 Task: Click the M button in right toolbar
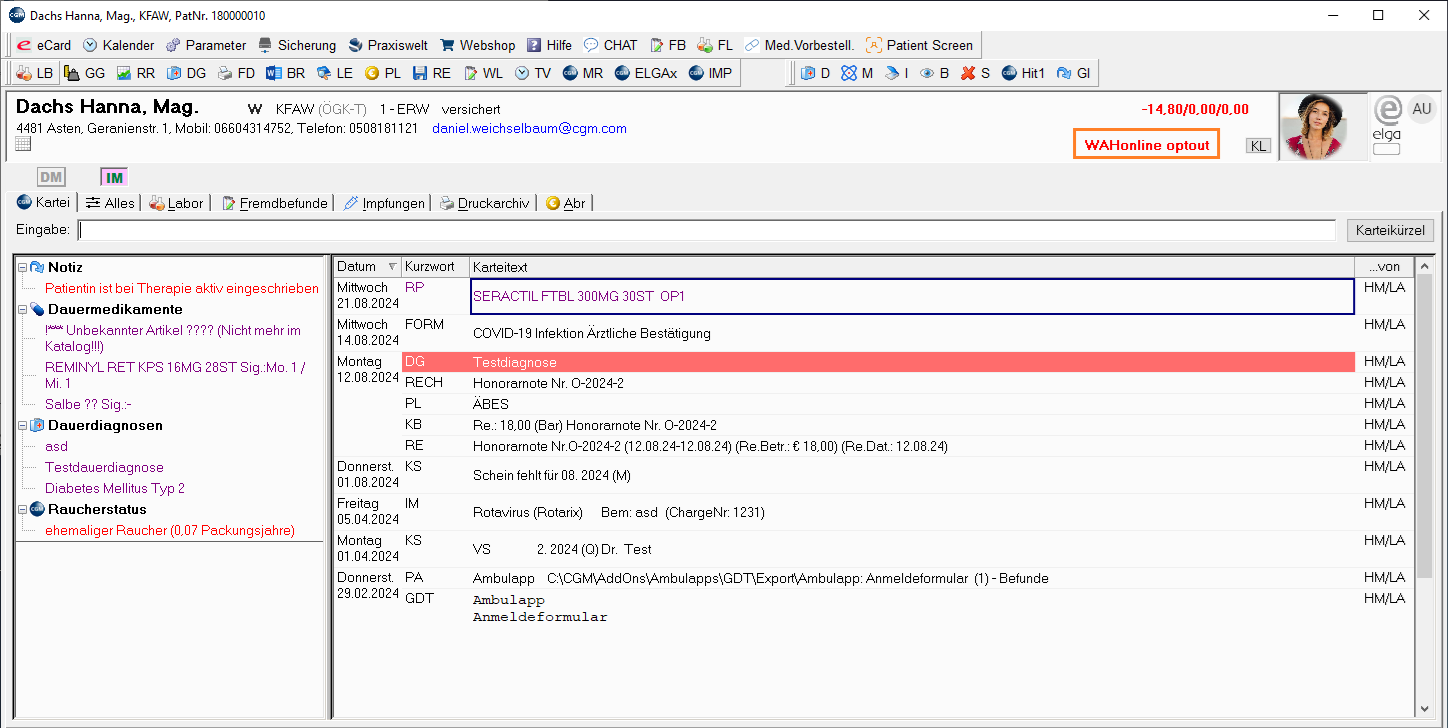[x=858, y=73]
